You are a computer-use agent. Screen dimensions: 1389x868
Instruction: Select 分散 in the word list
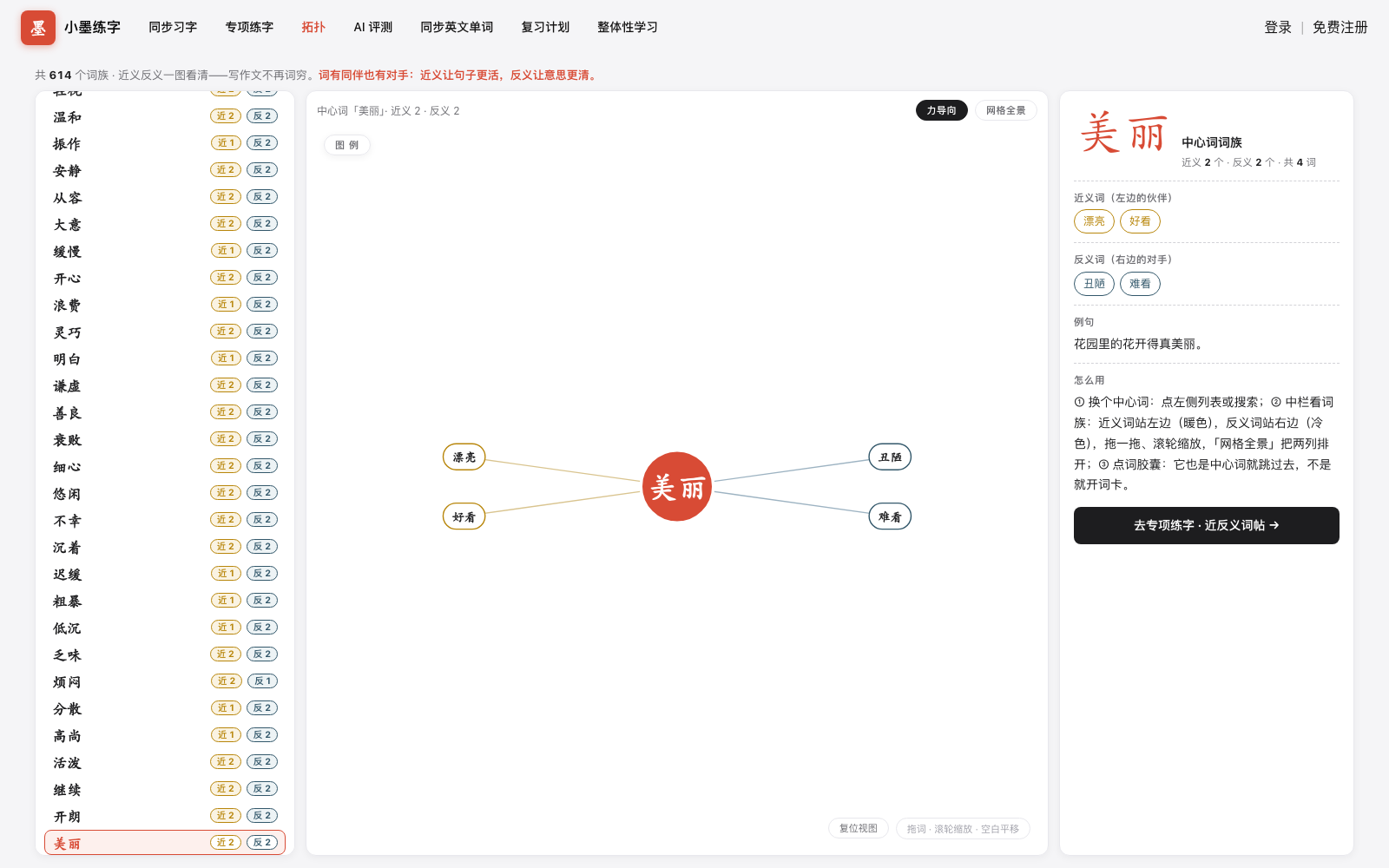coord(165,708)
